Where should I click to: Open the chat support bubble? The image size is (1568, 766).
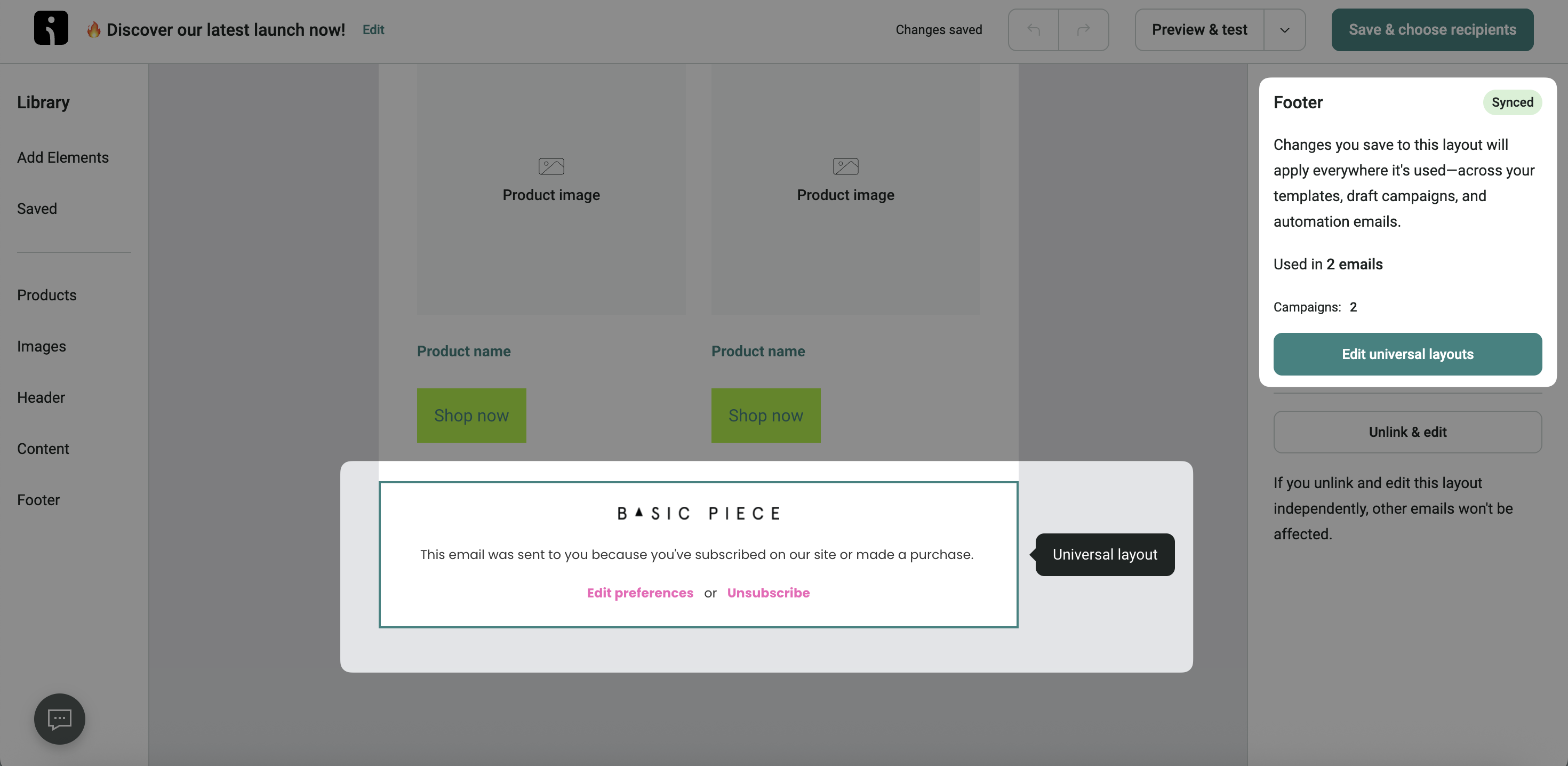tap(60, 719)
